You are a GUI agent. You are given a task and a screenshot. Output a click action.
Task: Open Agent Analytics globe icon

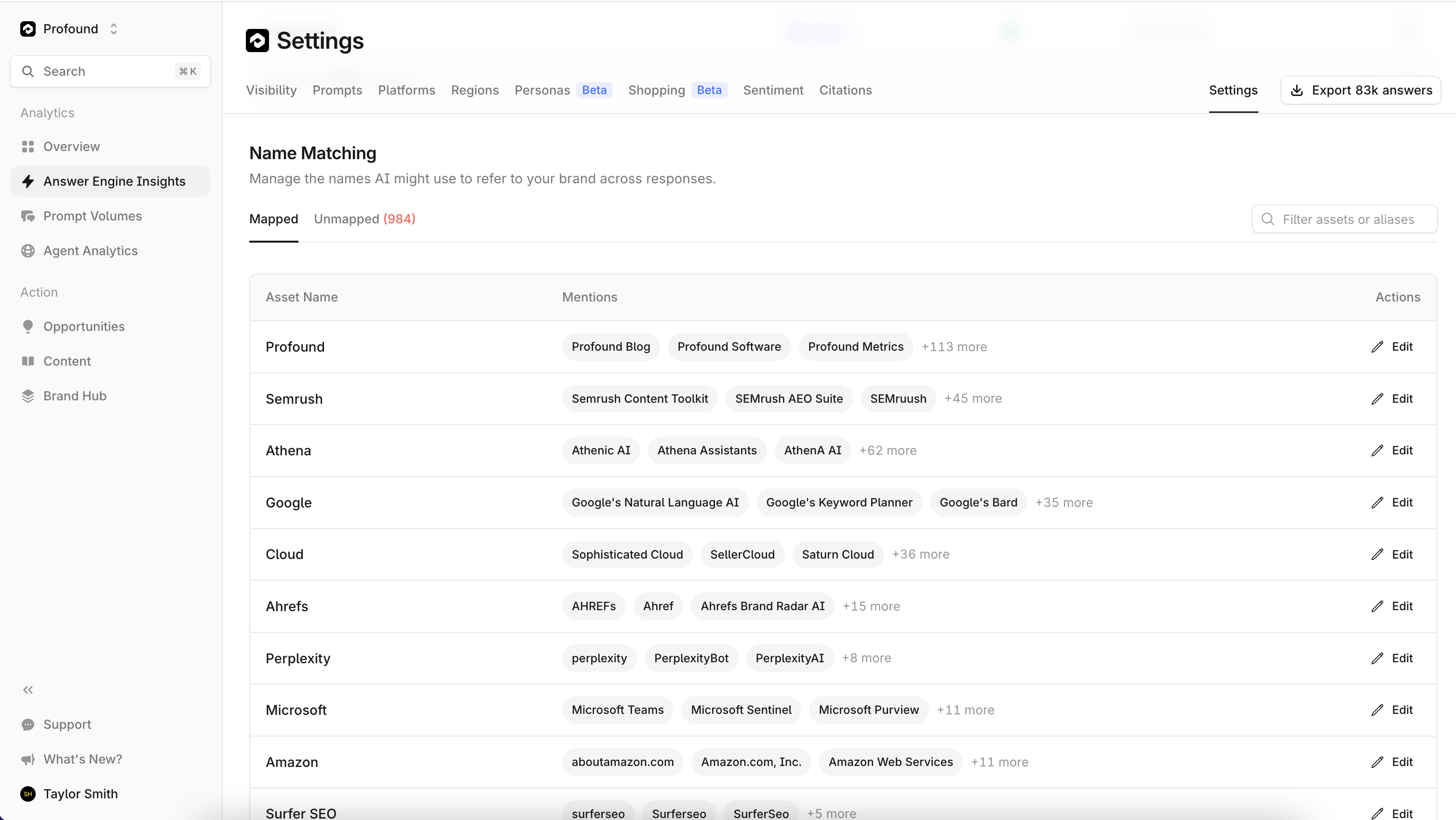(28, 250)
